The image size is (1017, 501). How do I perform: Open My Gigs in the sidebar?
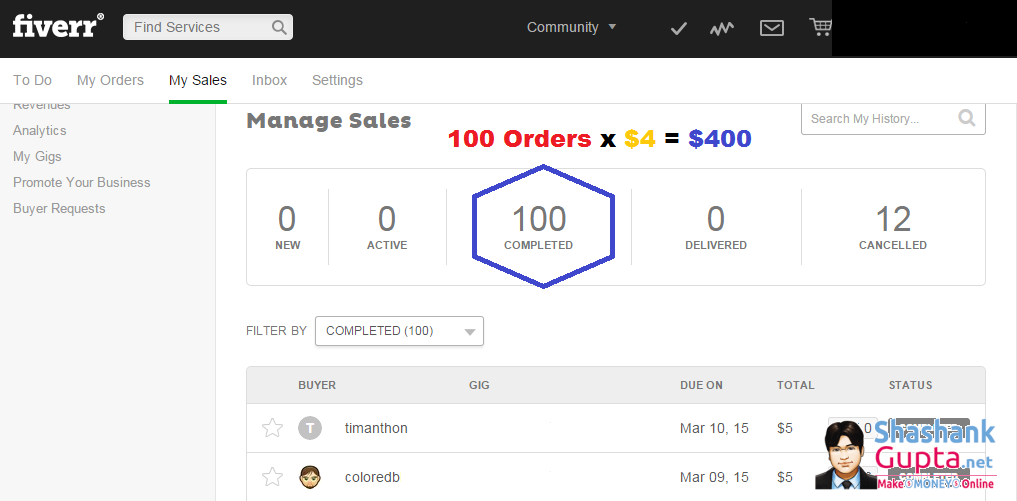coord(37,156)
